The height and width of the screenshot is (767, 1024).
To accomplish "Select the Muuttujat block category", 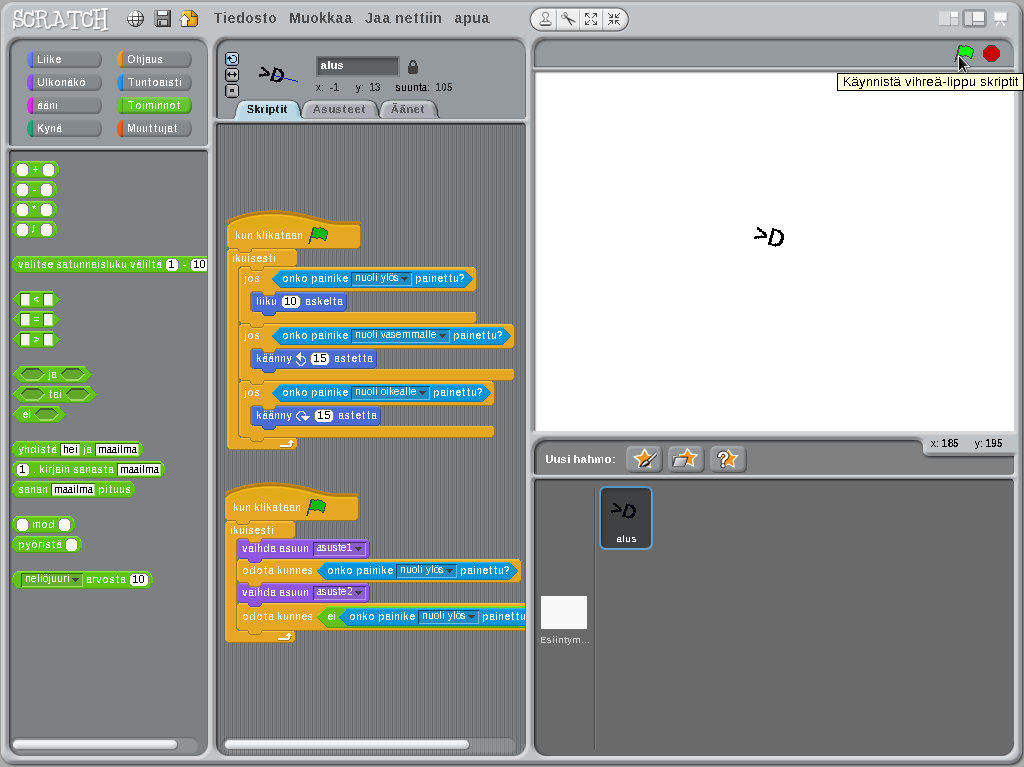I will click(x=154, y=128).
